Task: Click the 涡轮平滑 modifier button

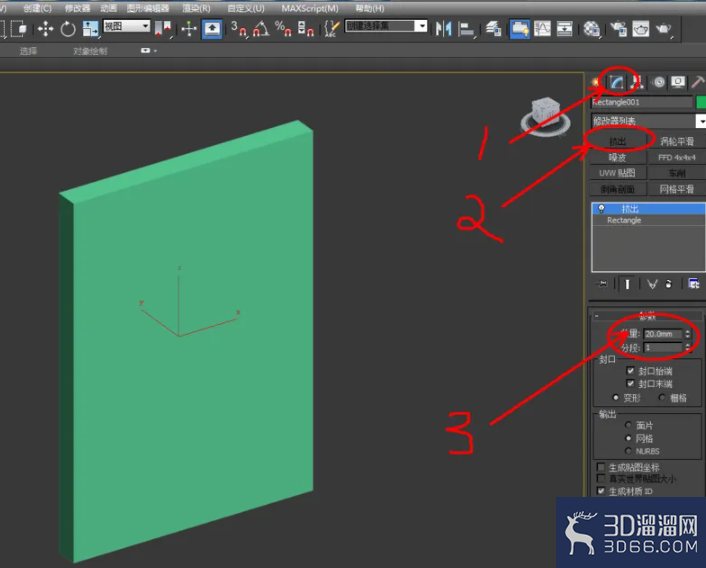Action: point(677,141)
